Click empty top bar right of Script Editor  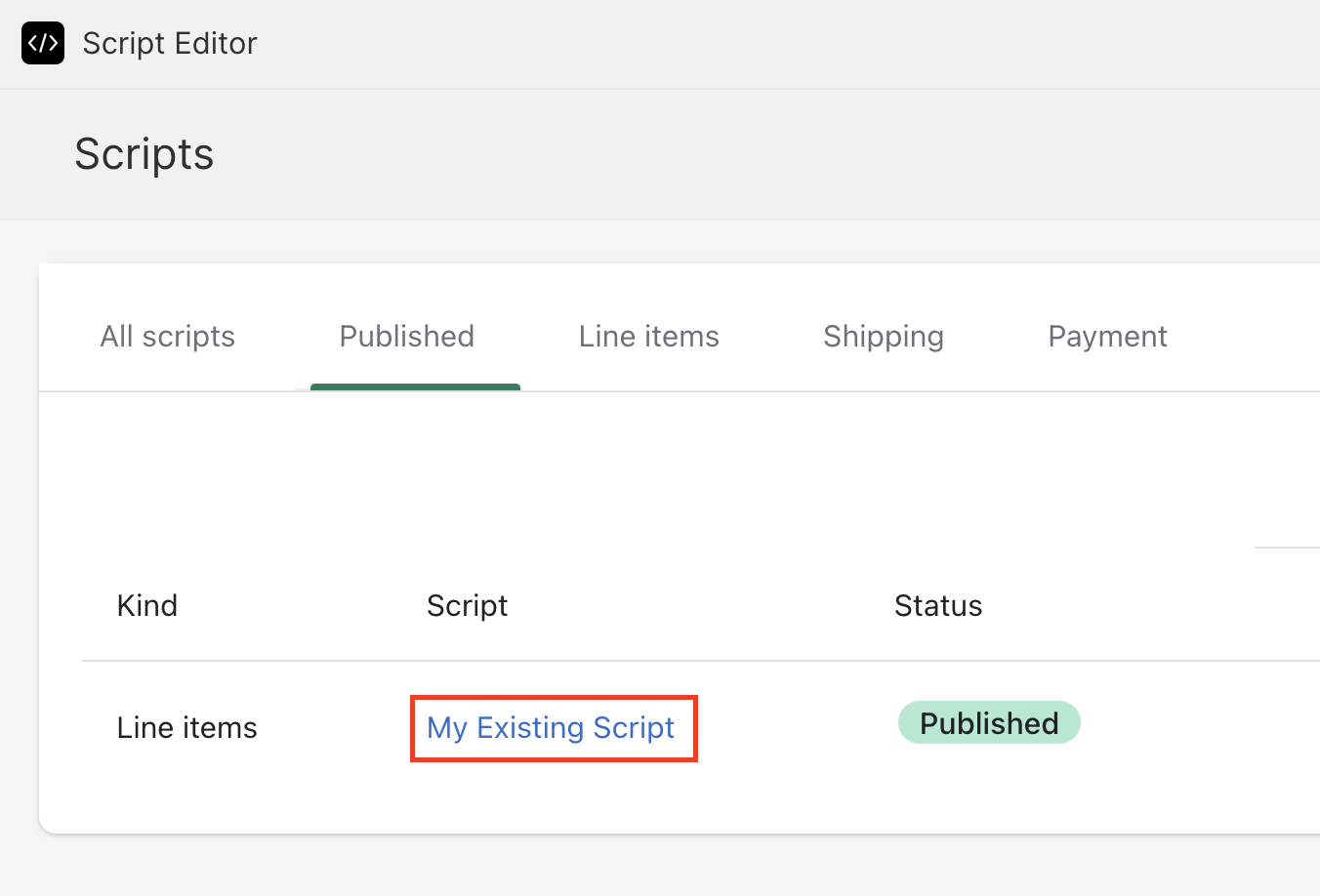coord(781,43)
